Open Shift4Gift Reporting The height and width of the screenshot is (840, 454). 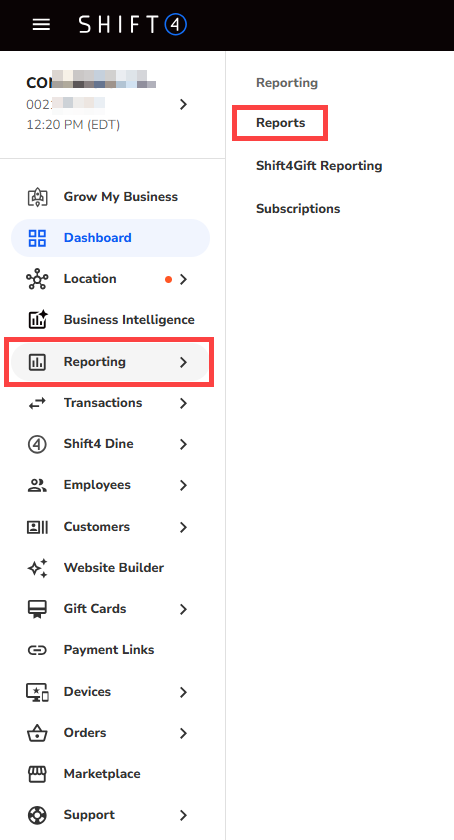(319, 166)
